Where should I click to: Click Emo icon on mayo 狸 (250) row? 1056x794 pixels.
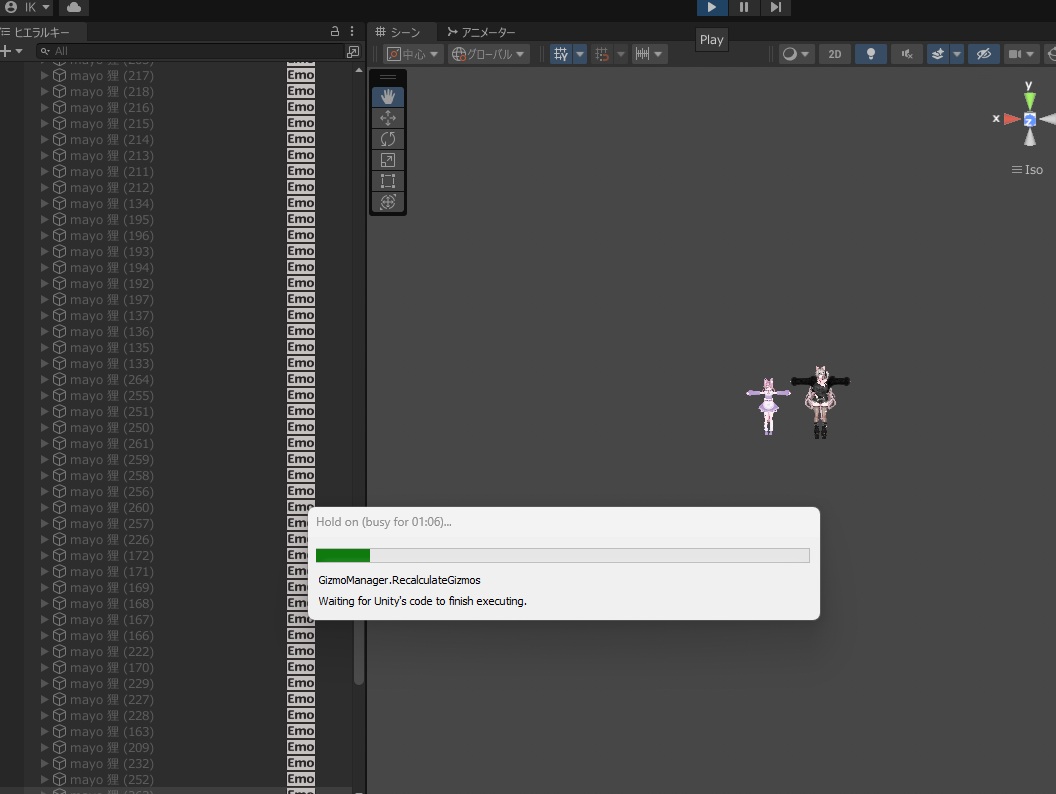(300, 427)
